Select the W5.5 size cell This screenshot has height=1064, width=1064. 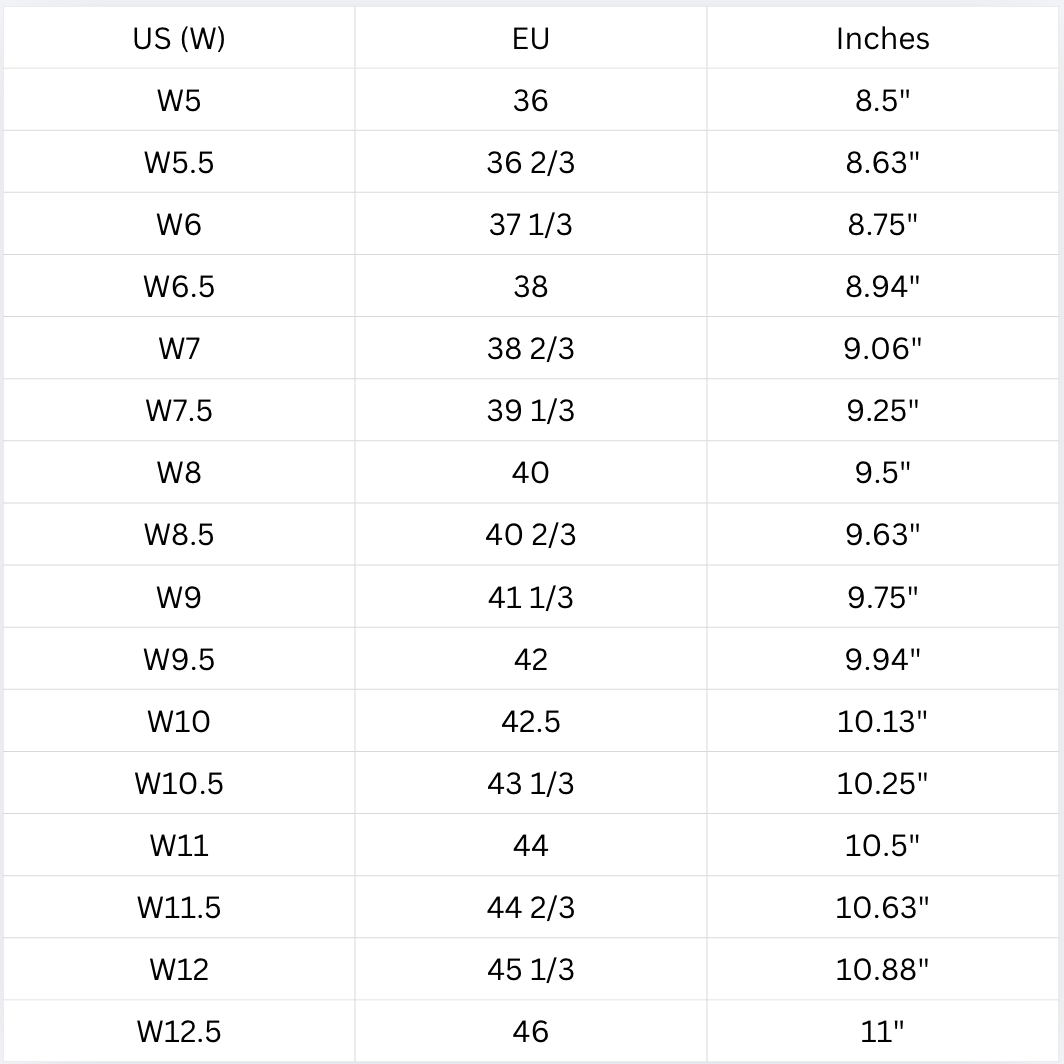pyautogui.click(x=179, y=162)
